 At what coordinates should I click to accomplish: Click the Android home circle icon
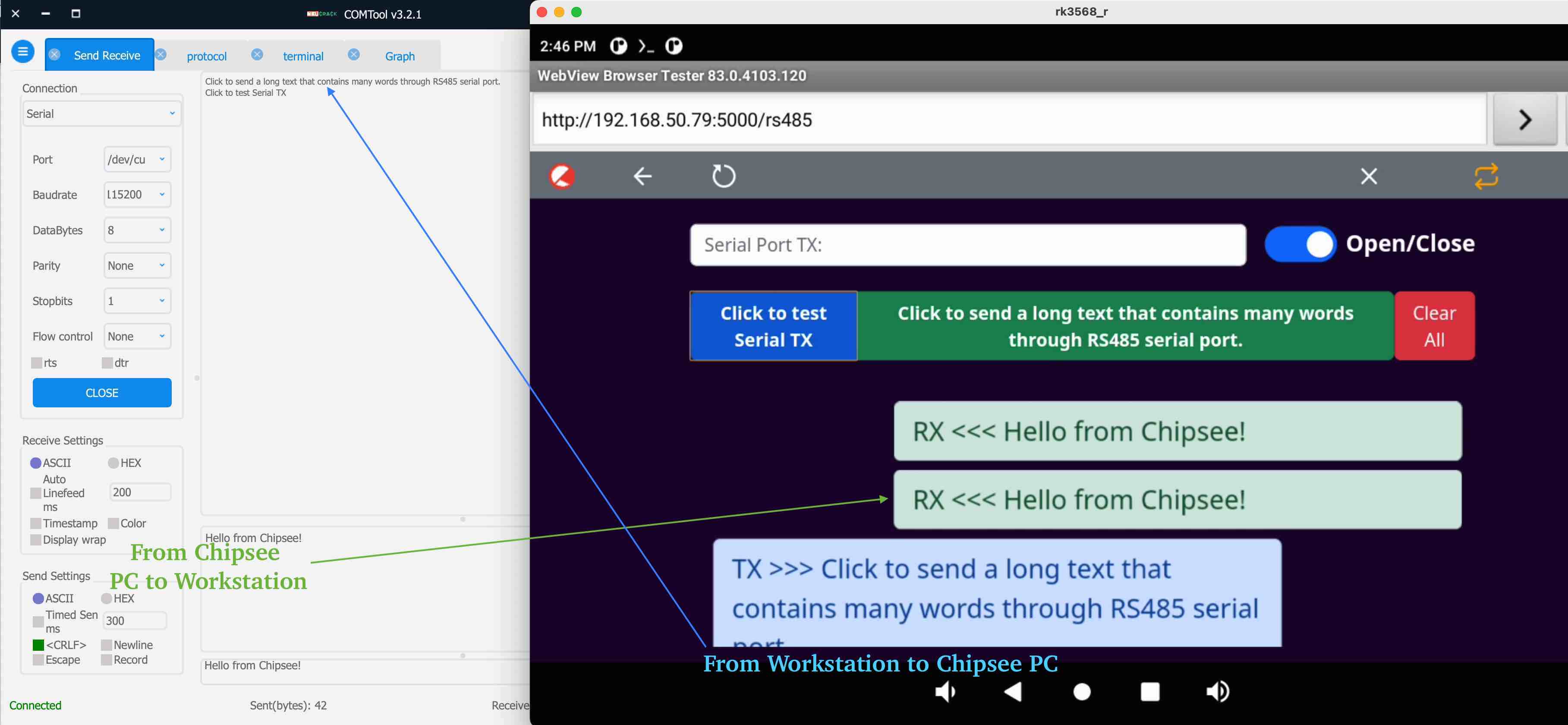point(1082,692)
